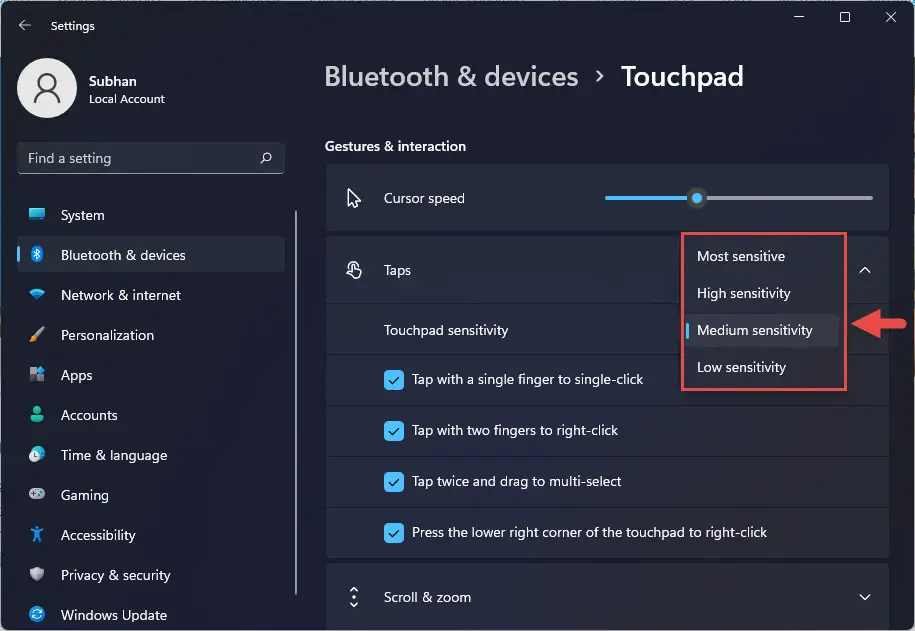Click the unfilled cursor speed track
This screenshot has height=631, width=915.
click(788, 198)
